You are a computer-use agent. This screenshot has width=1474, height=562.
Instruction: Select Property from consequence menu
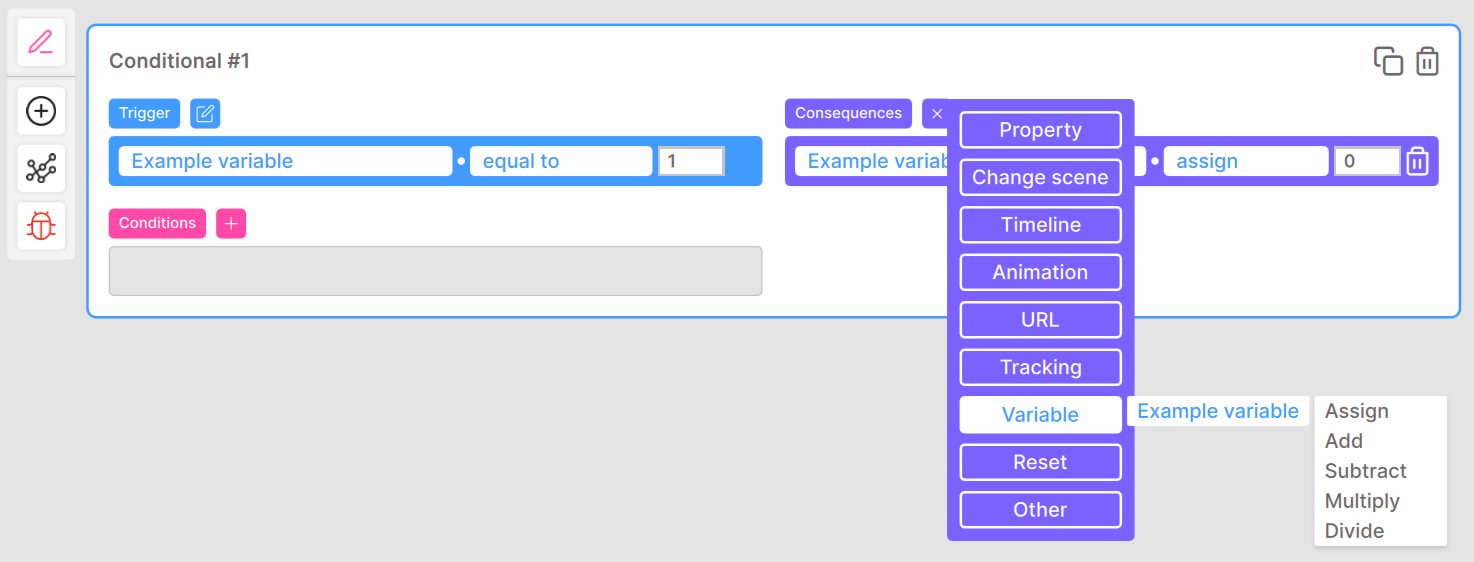tap(1040, 130)
